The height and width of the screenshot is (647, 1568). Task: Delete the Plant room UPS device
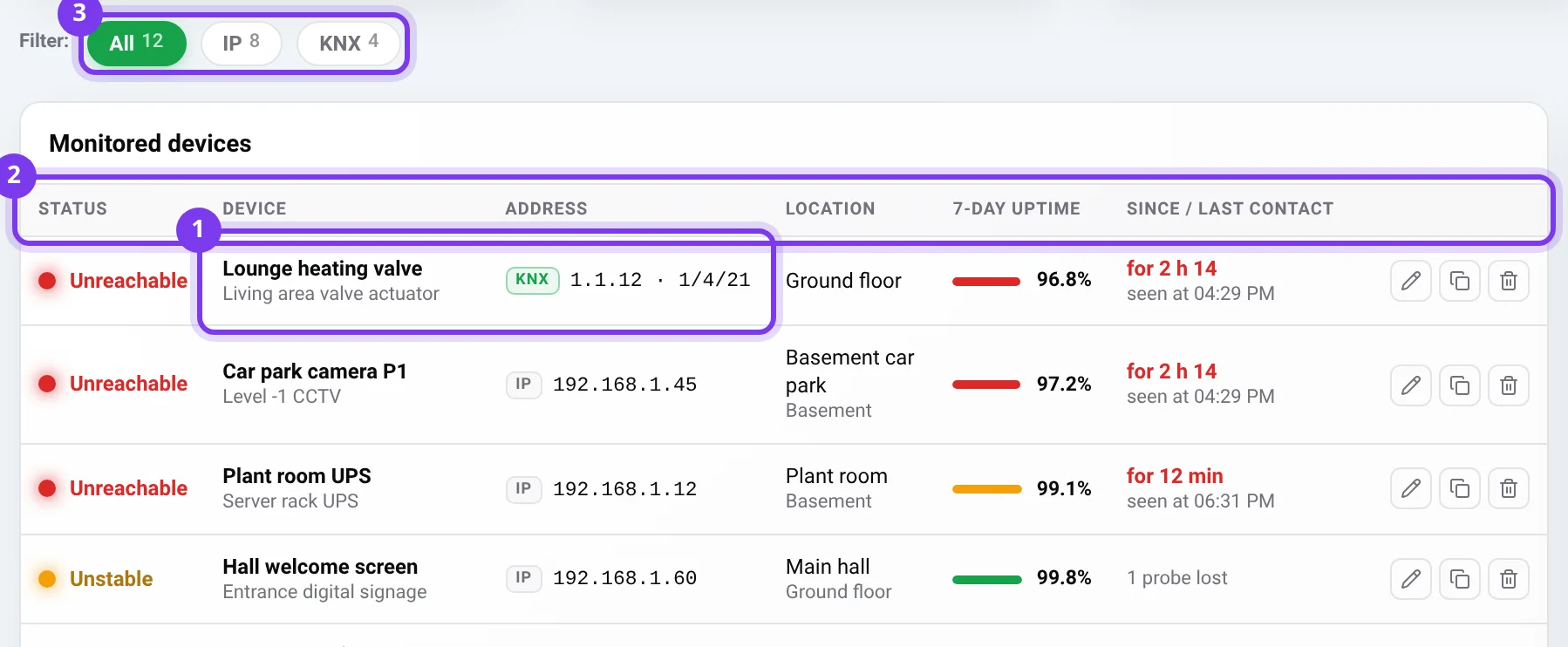[1509, 488]
